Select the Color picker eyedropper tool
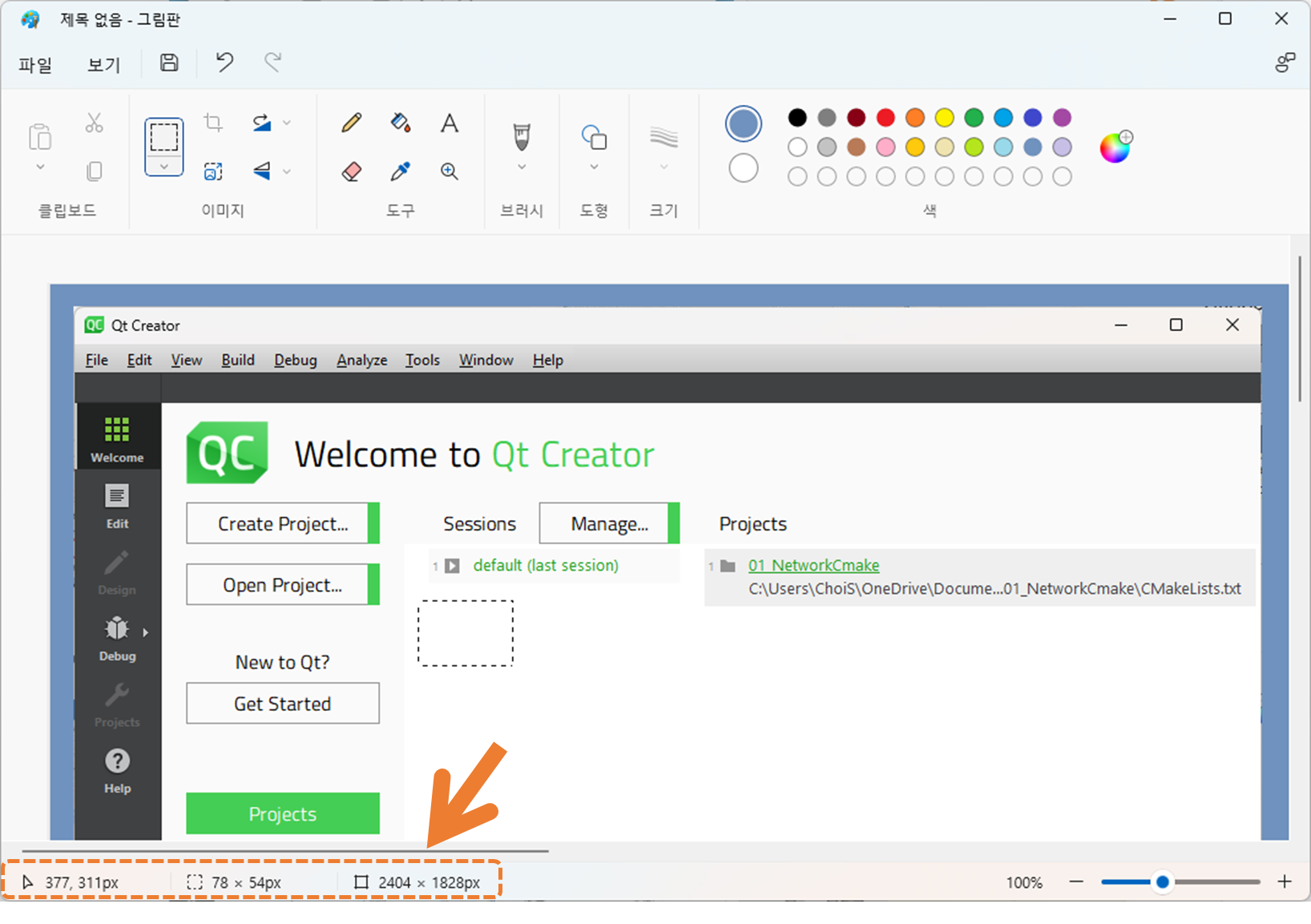The image size is (1311, 924). click(x=401, y=171)
